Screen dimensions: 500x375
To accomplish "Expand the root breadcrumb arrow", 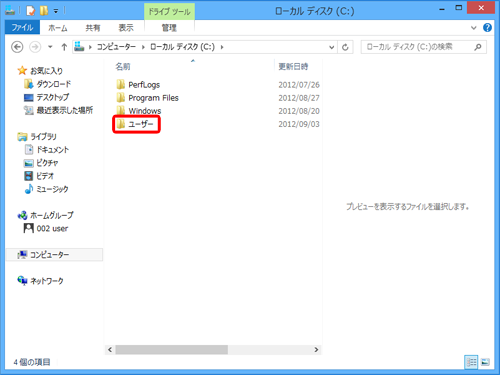I will [90, 47].
